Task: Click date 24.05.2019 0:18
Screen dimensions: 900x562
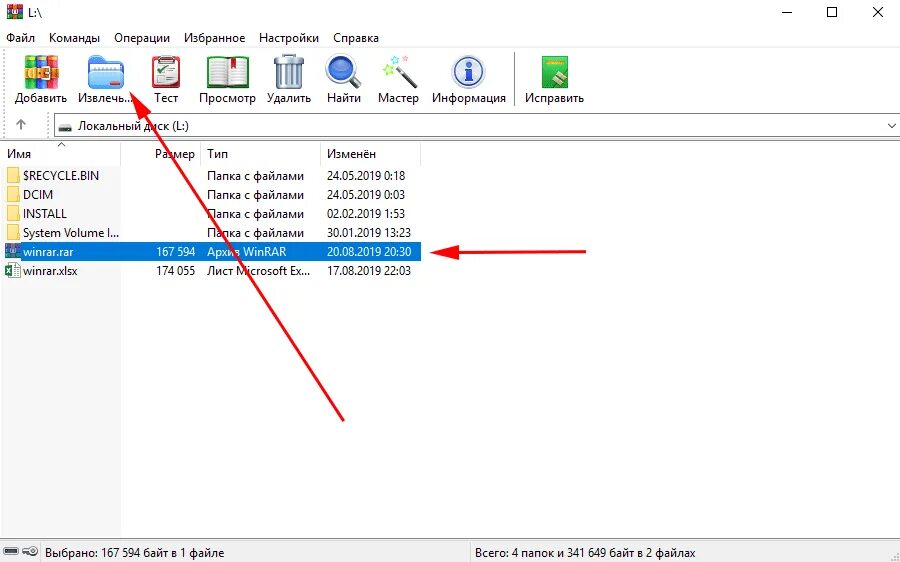Action: (366, 176)
